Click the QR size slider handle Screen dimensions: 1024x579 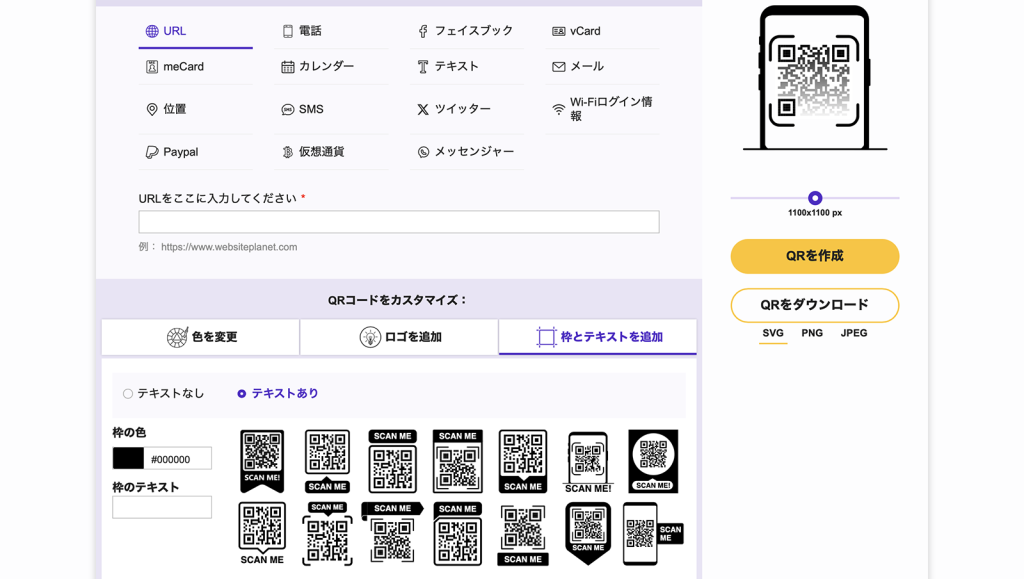point(814,198)
